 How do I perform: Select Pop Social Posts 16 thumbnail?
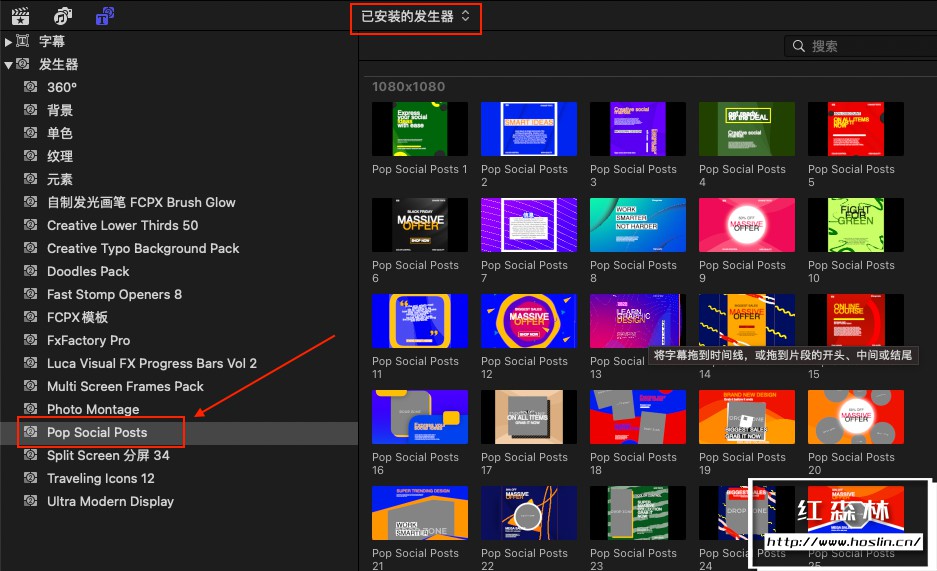419,417
